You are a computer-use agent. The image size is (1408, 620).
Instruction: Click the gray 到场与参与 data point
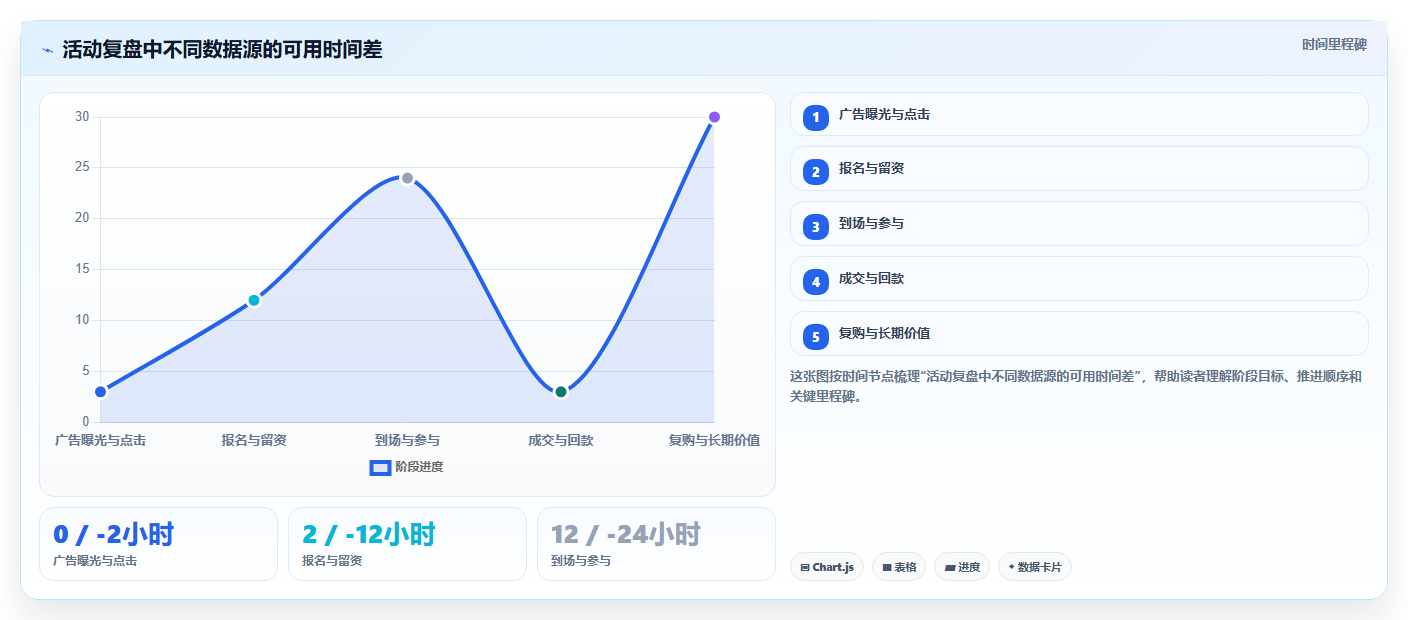point(407,178)
